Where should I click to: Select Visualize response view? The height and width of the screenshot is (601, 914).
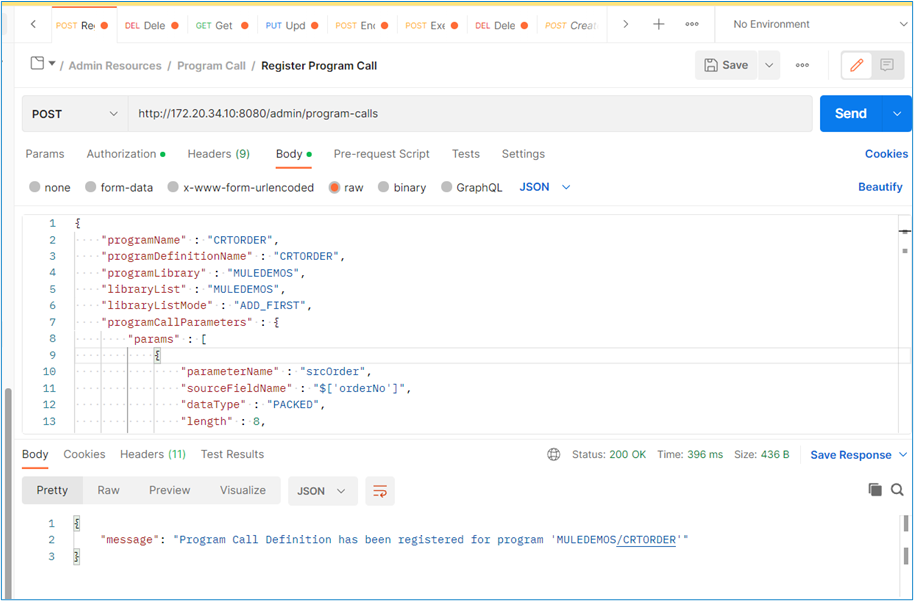tap(242, 490)
